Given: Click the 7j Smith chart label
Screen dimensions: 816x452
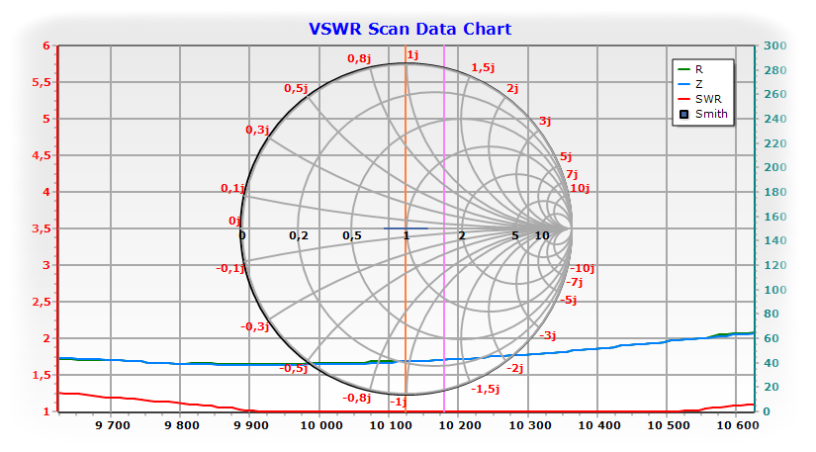Looking at the screenshot, I should 572,174.
